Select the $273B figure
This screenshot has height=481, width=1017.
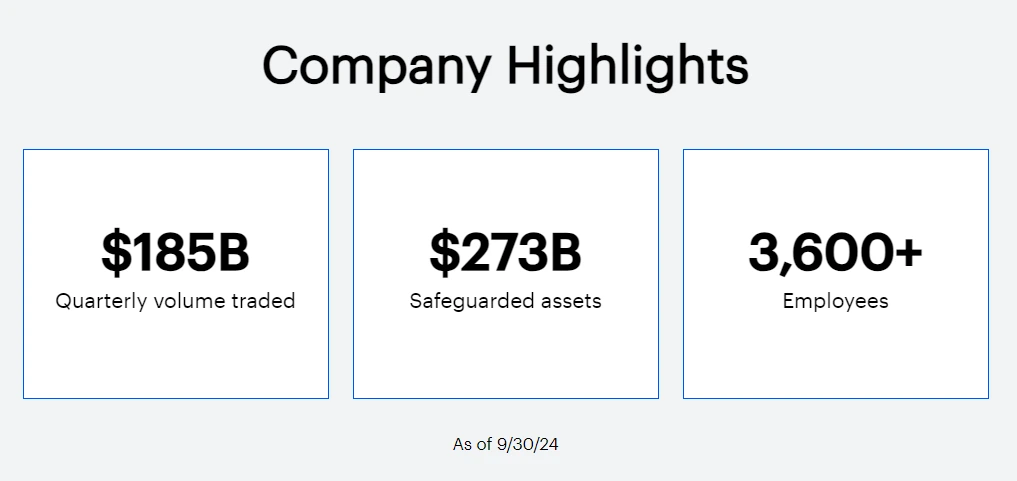coord(505,252)
